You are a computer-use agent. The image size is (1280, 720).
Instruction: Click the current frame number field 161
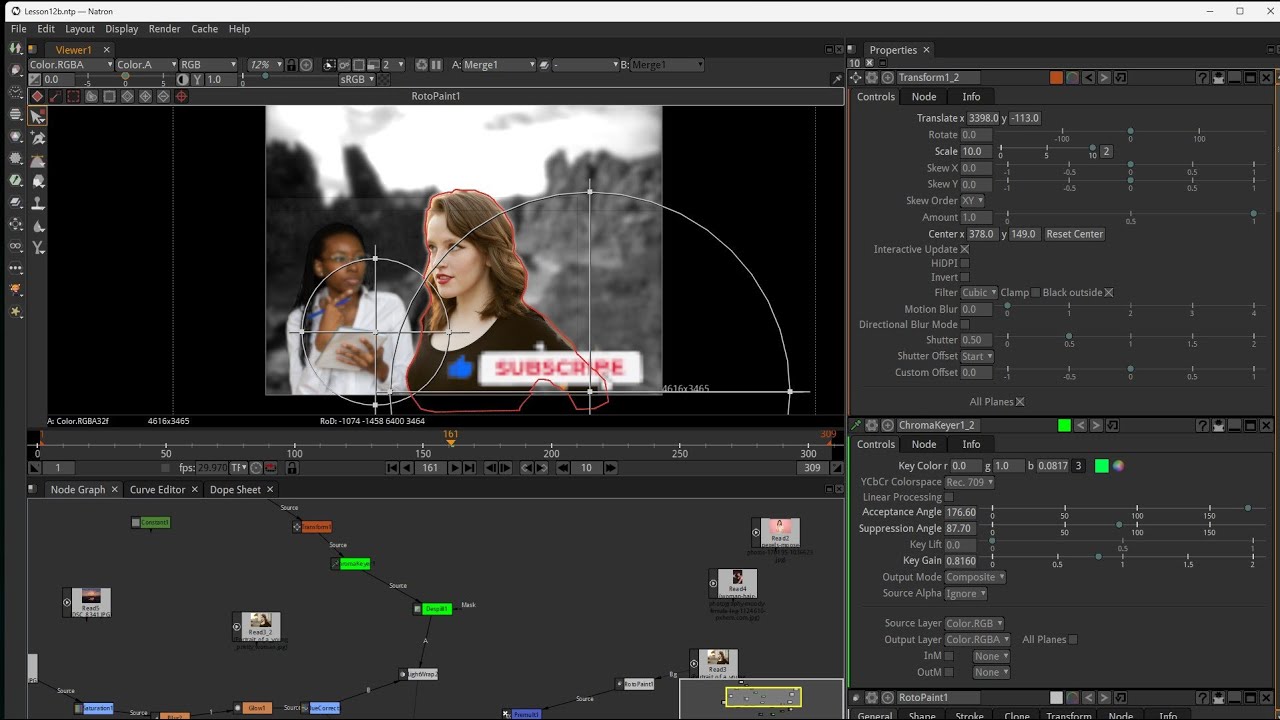[430, 467]
